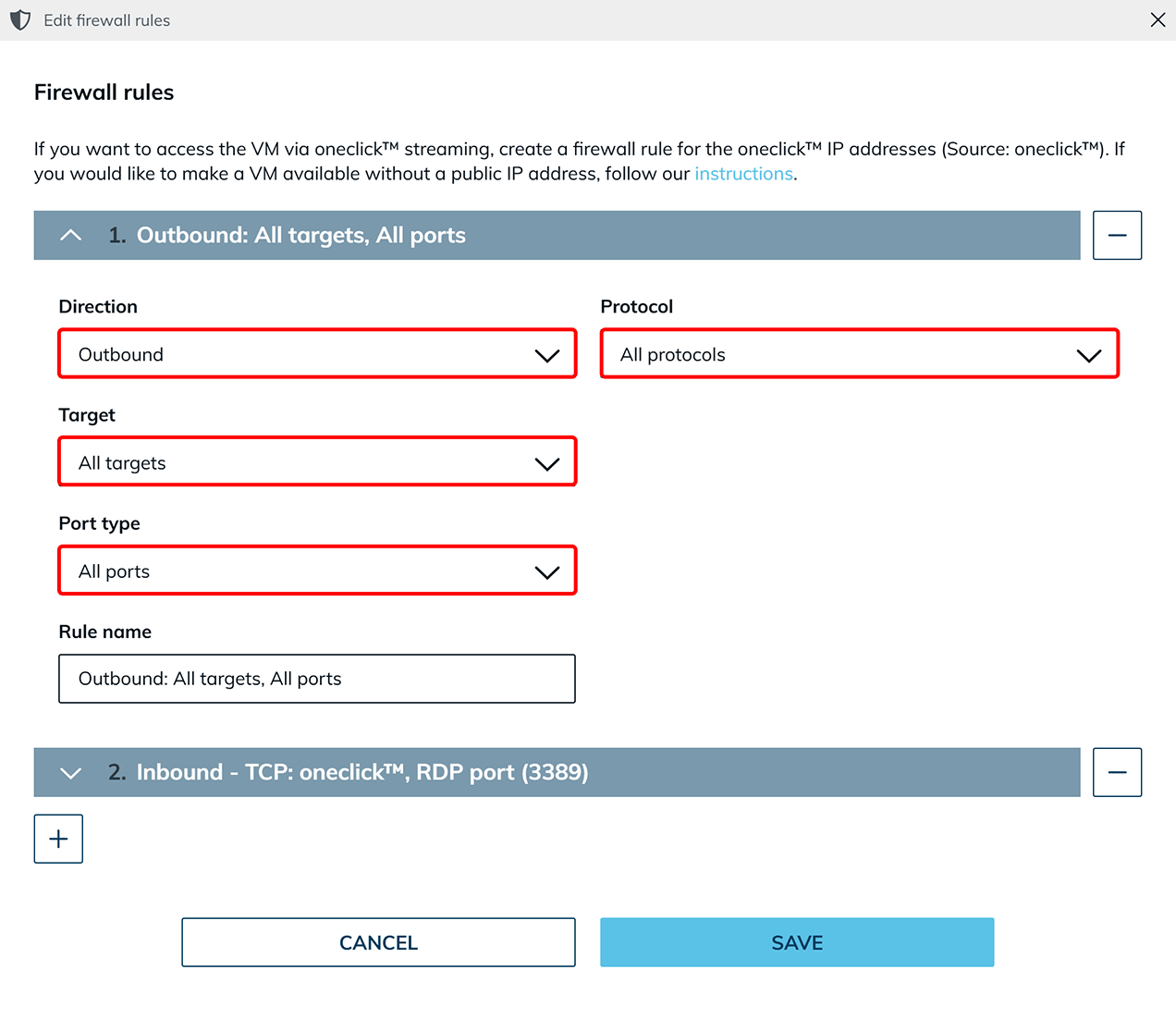Click the shield icon in the title bar
This screenshot has width=1176, height=1031.
click(20, 20)
